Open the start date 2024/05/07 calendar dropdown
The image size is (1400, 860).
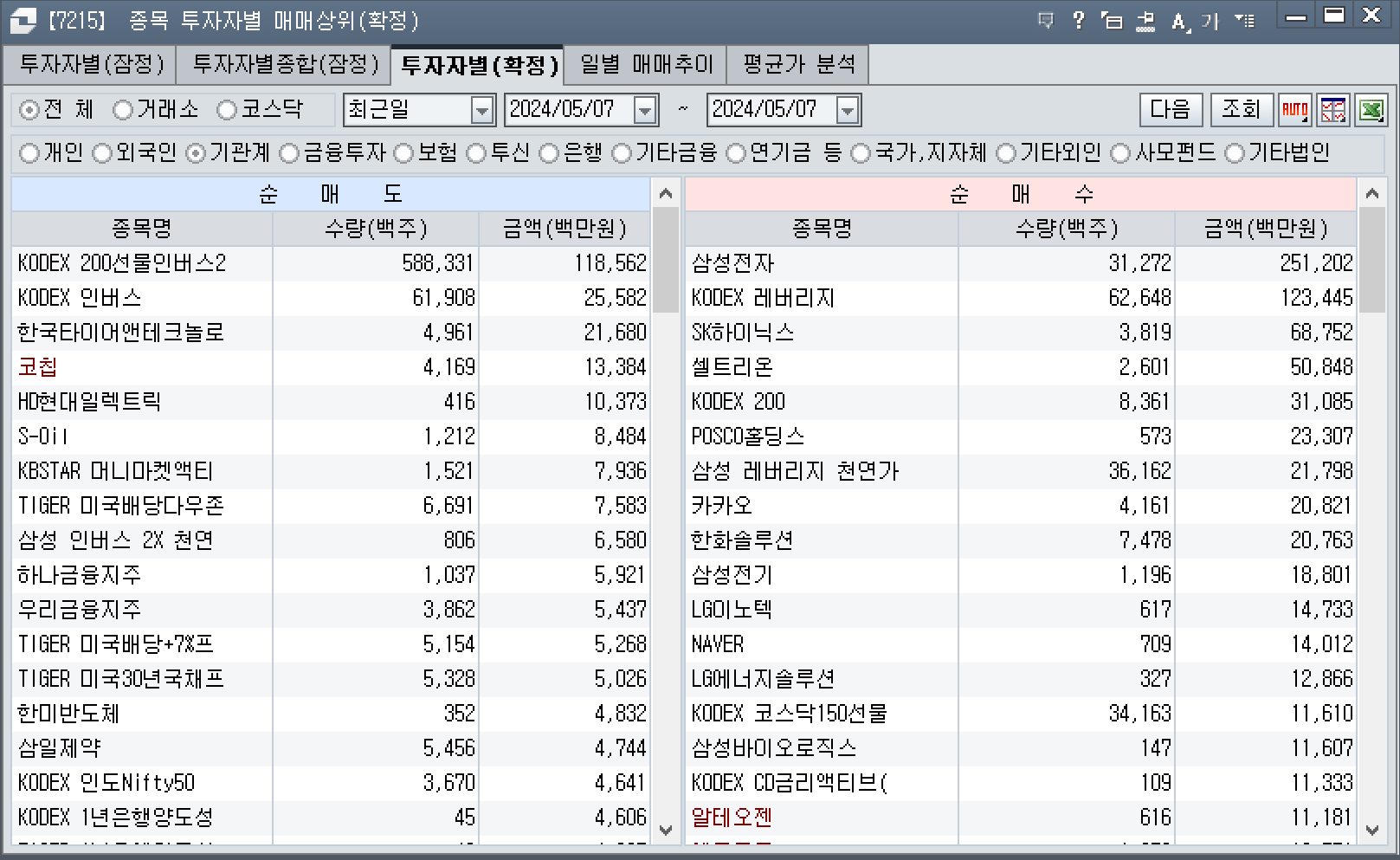point(645,110)
